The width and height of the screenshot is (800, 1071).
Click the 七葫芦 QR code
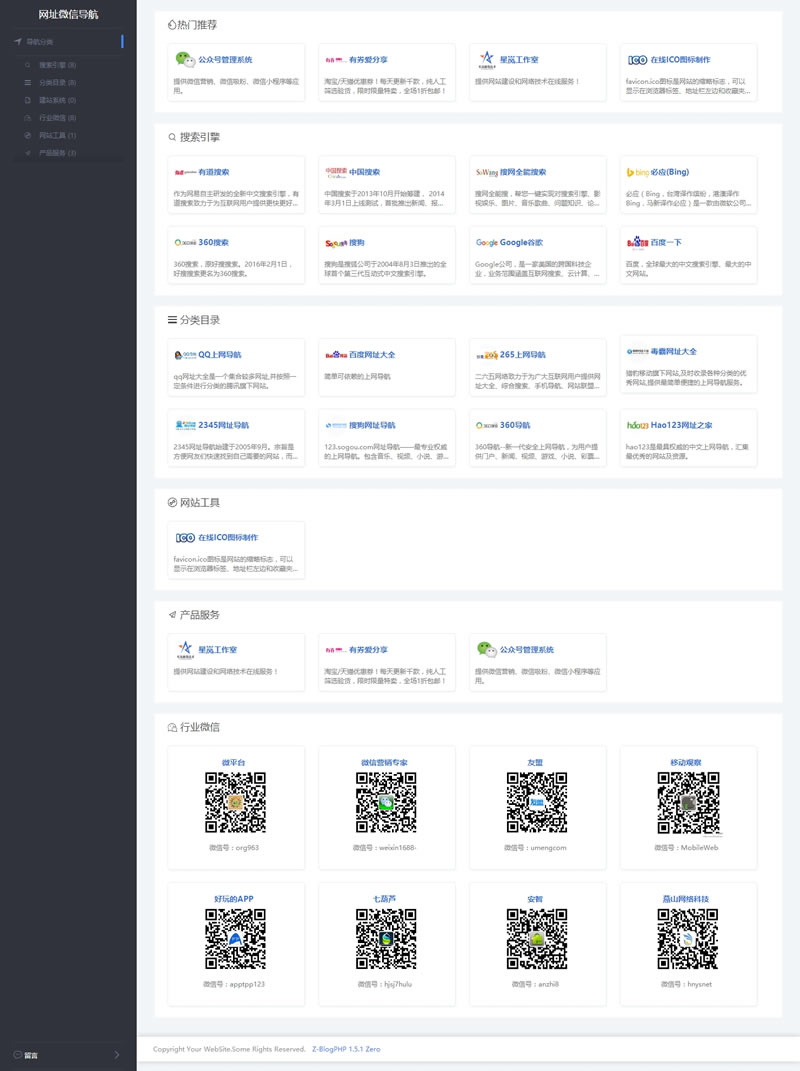tap(386, 939)
